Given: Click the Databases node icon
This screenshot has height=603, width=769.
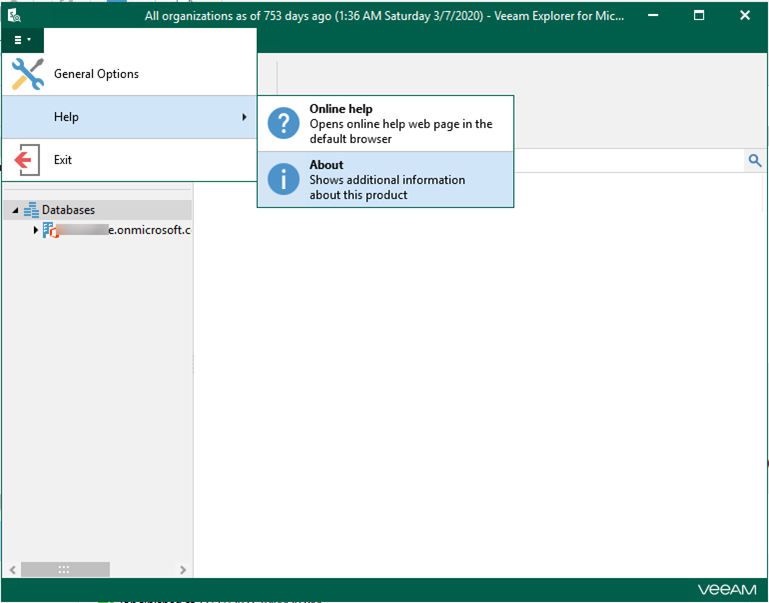Looking at the screenshot, I should 31,210.
